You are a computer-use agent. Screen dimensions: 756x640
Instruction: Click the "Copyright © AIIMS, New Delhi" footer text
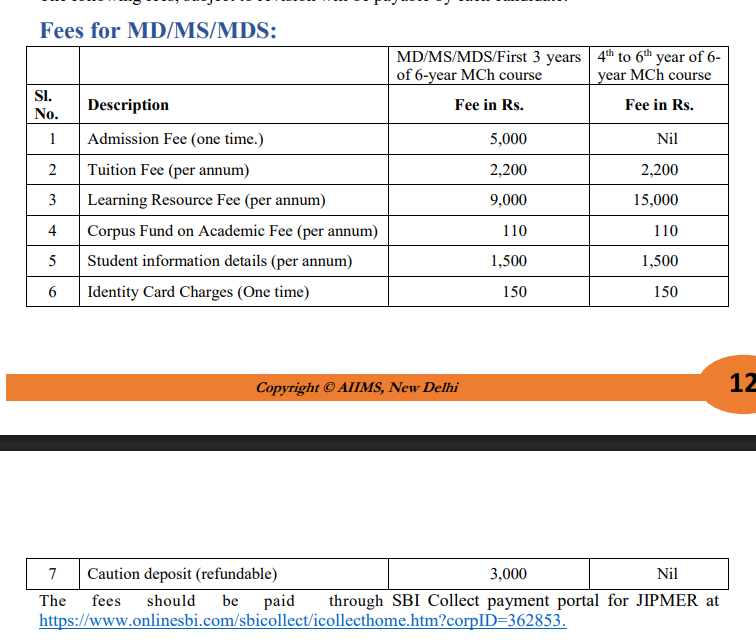pyautogui.click(x=357, y=388)
